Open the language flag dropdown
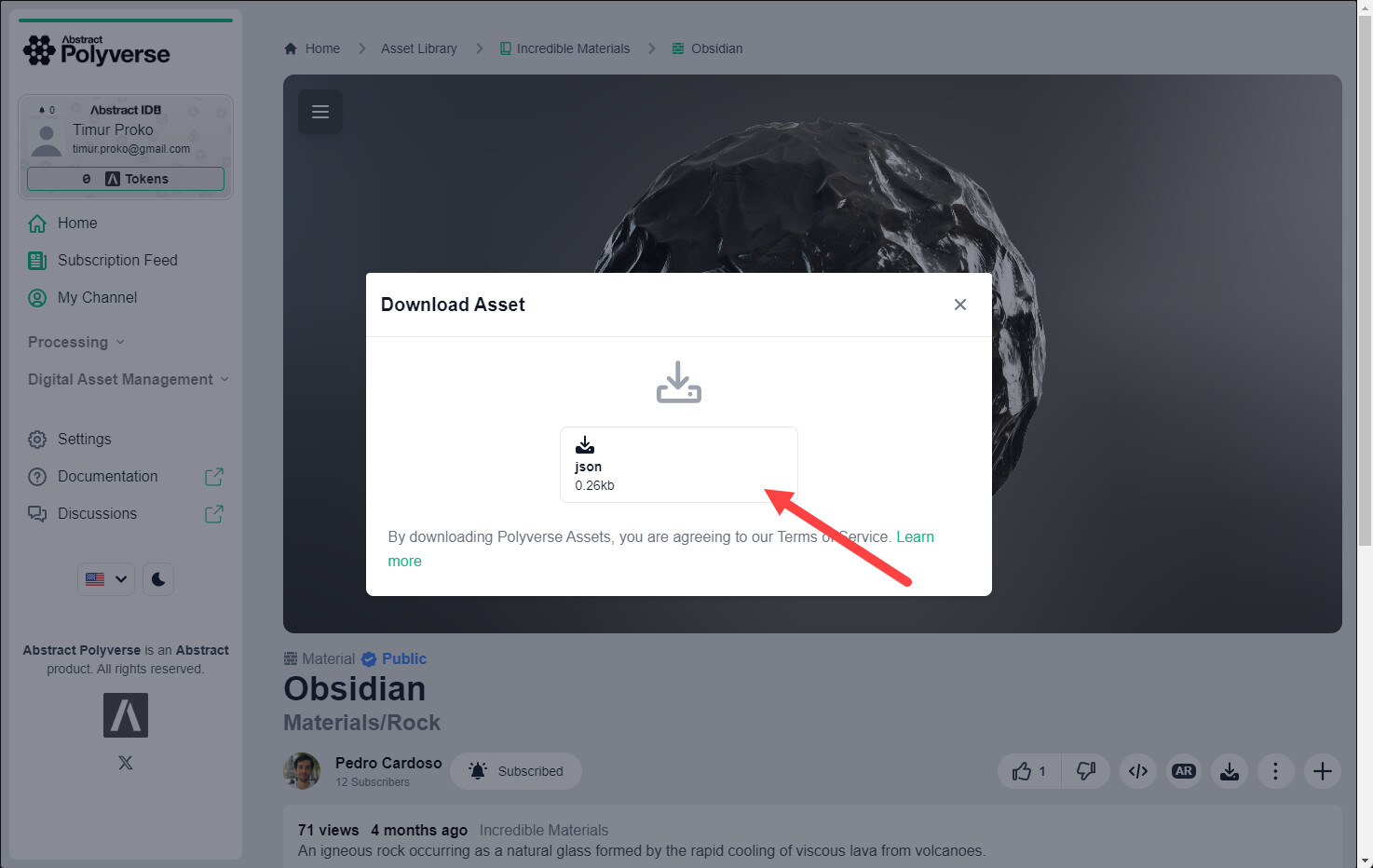The image size is (1373, 868). [x=106, y=579]
